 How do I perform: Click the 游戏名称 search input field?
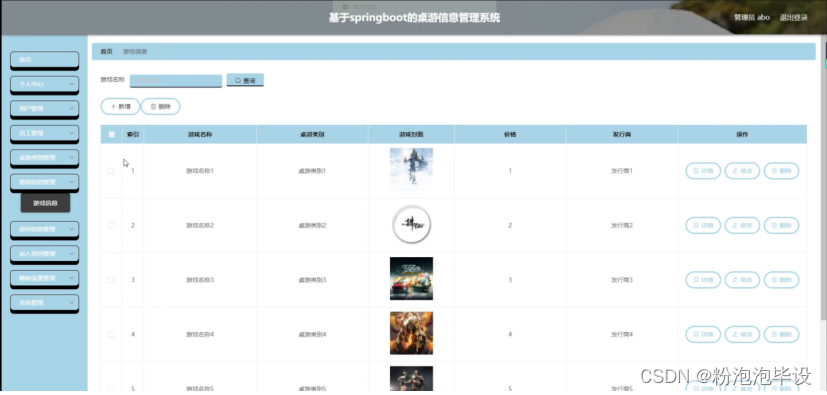point(176,81)
